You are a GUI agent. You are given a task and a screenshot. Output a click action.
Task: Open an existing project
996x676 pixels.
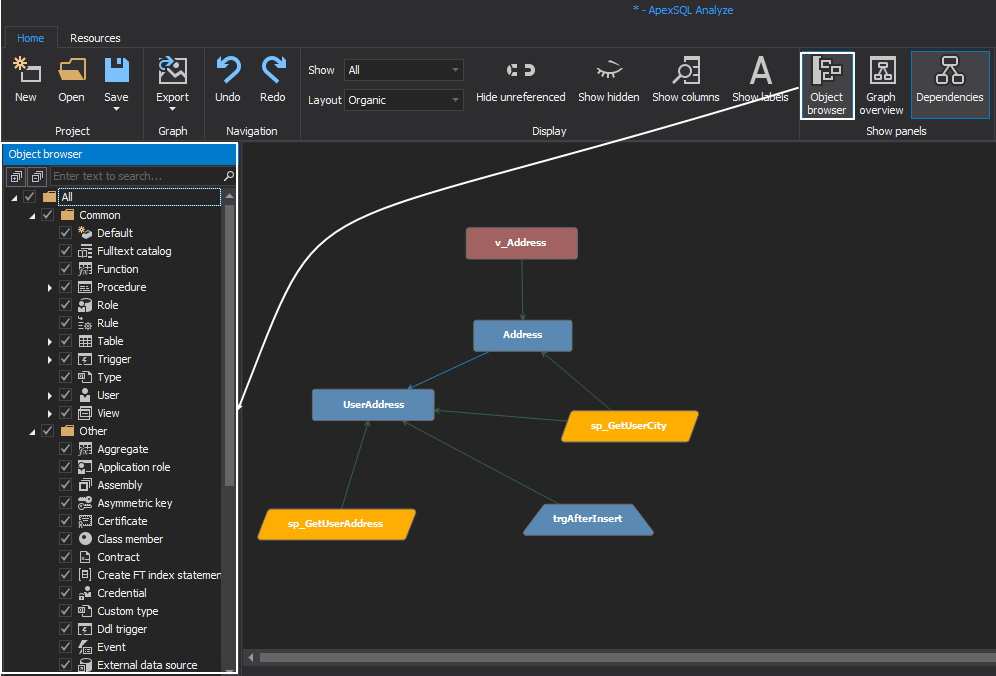[x=70, y=80]
